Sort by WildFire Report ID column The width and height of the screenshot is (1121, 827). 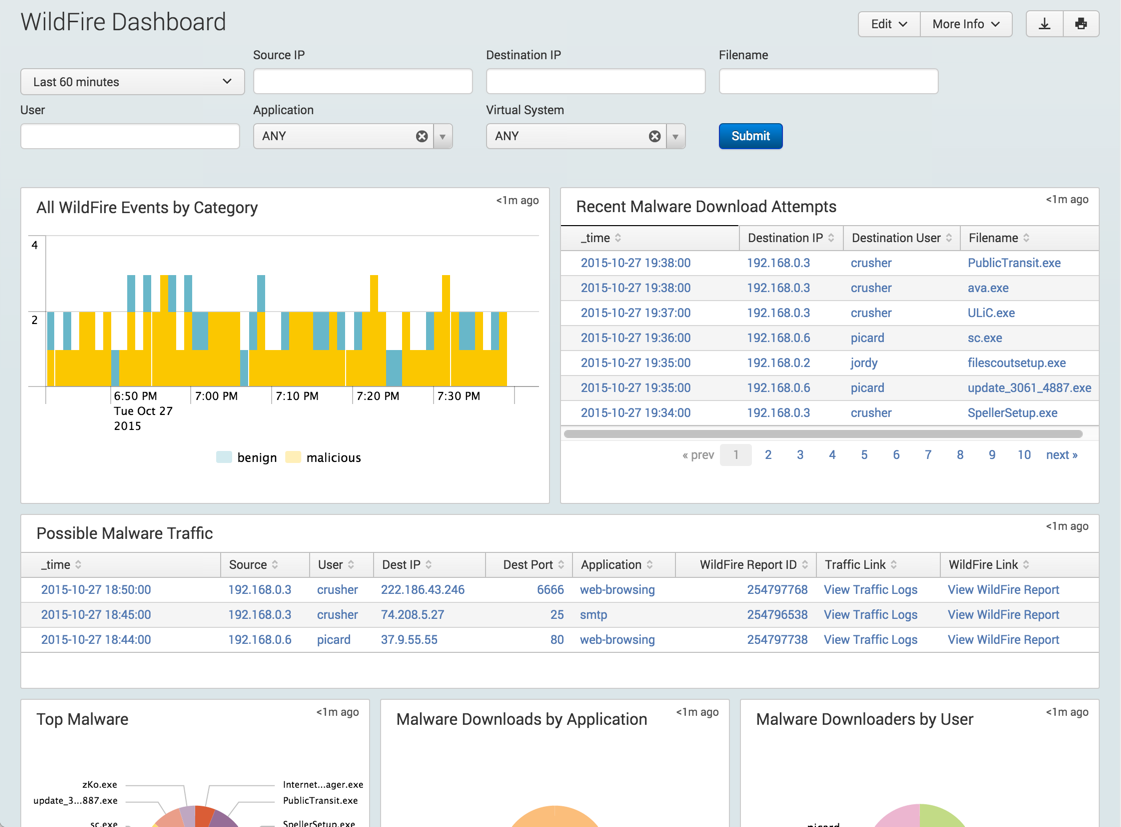point(754,565)
